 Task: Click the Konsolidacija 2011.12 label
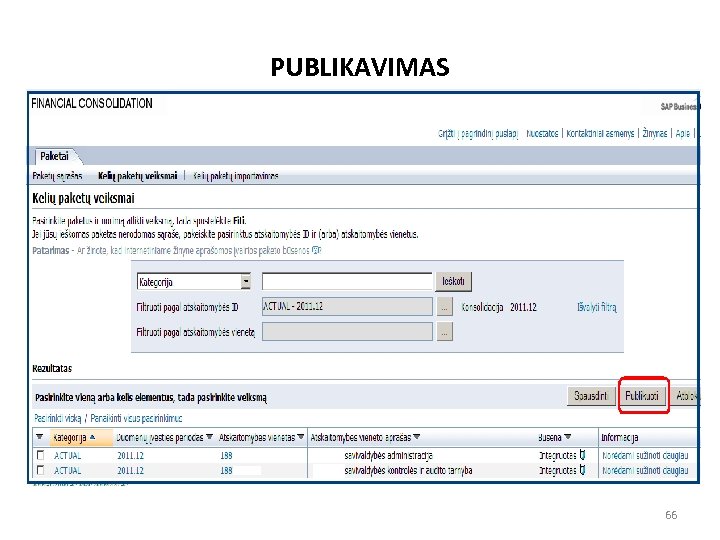coord(499,307)
